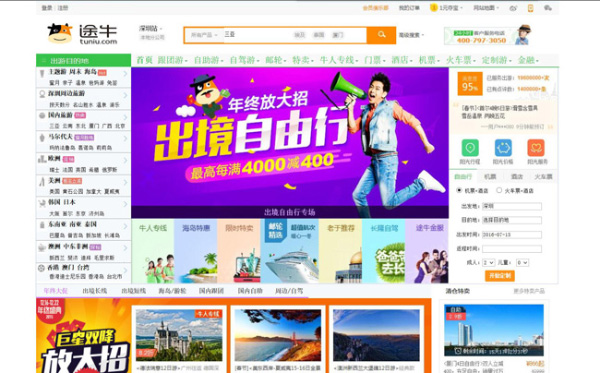Open the 所有产品 search category dropdown
Screen dimensions: 600x373
point(204,35)
